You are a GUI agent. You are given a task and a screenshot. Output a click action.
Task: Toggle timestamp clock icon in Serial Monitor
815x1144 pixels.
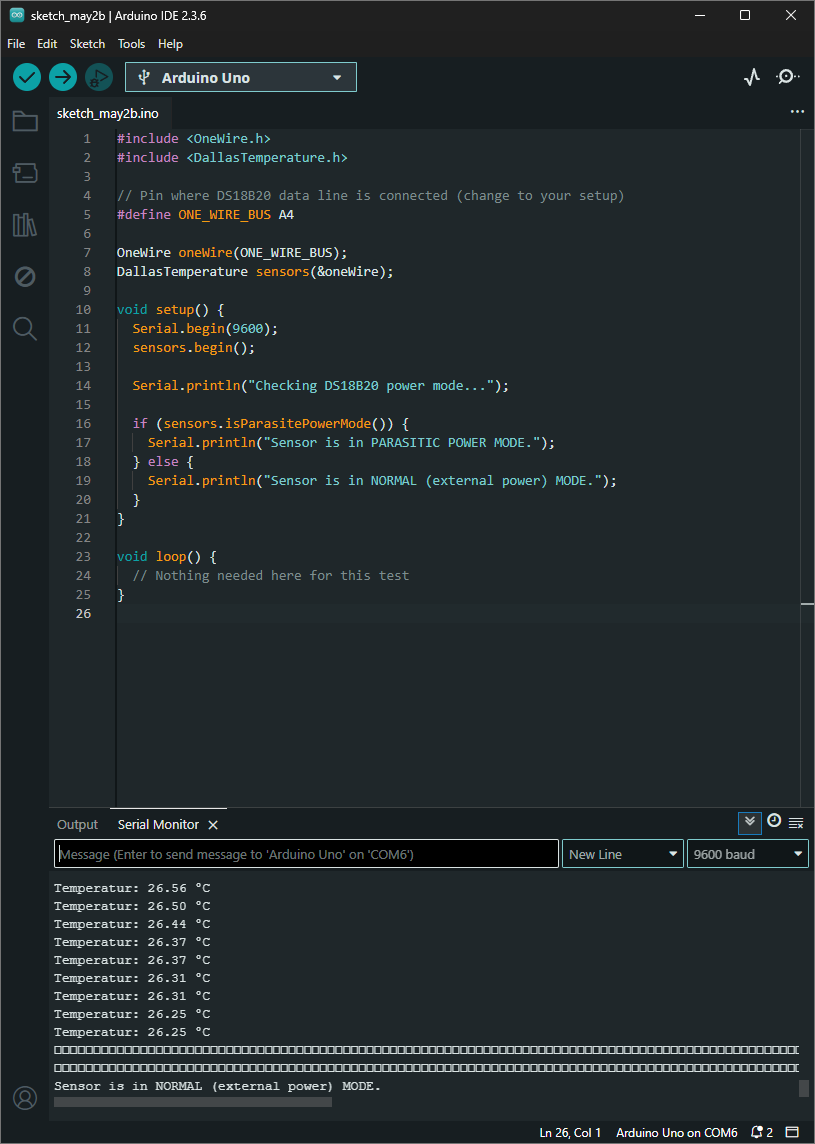coord(774,822)
